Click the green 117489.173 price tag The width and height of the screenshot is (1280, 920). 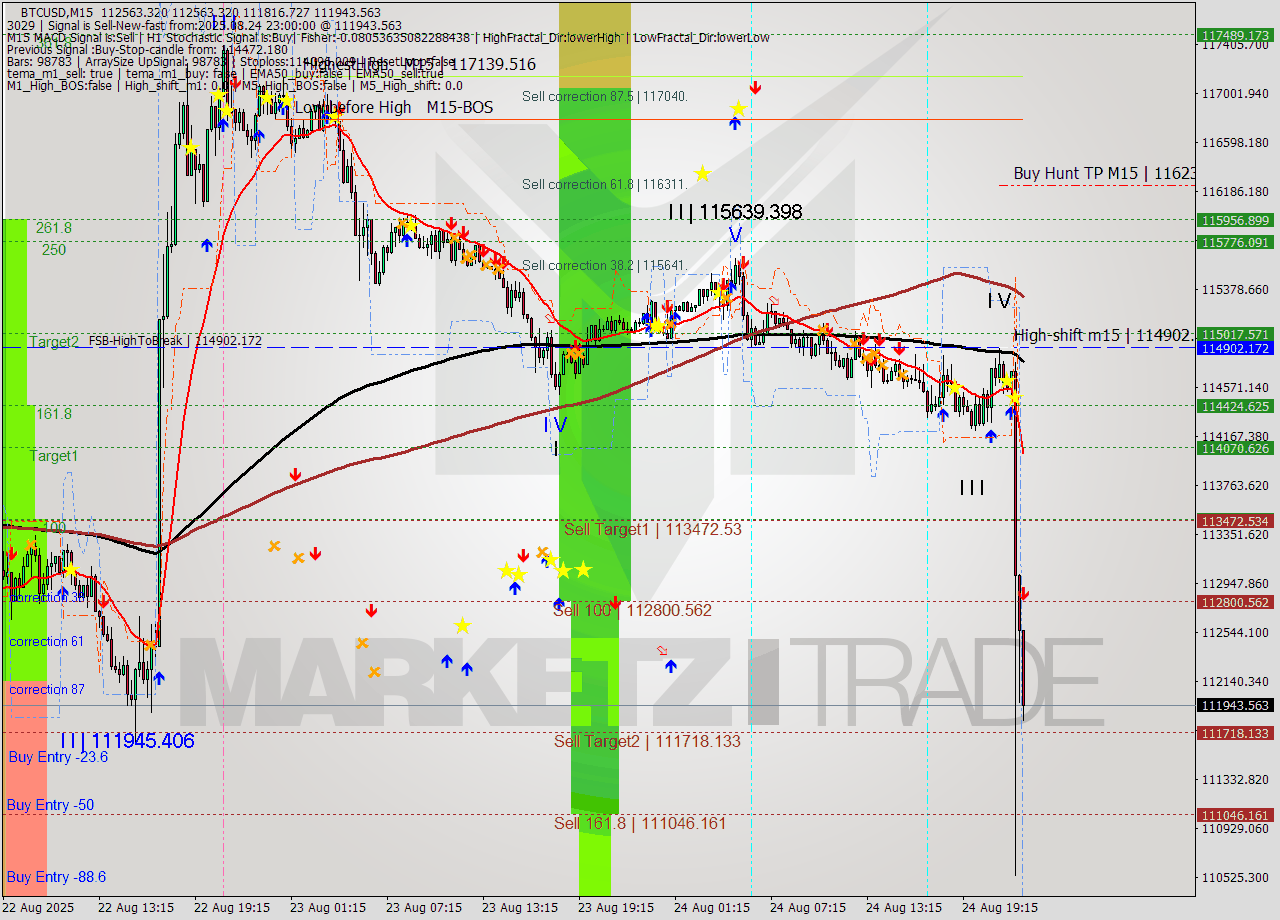1236,35
